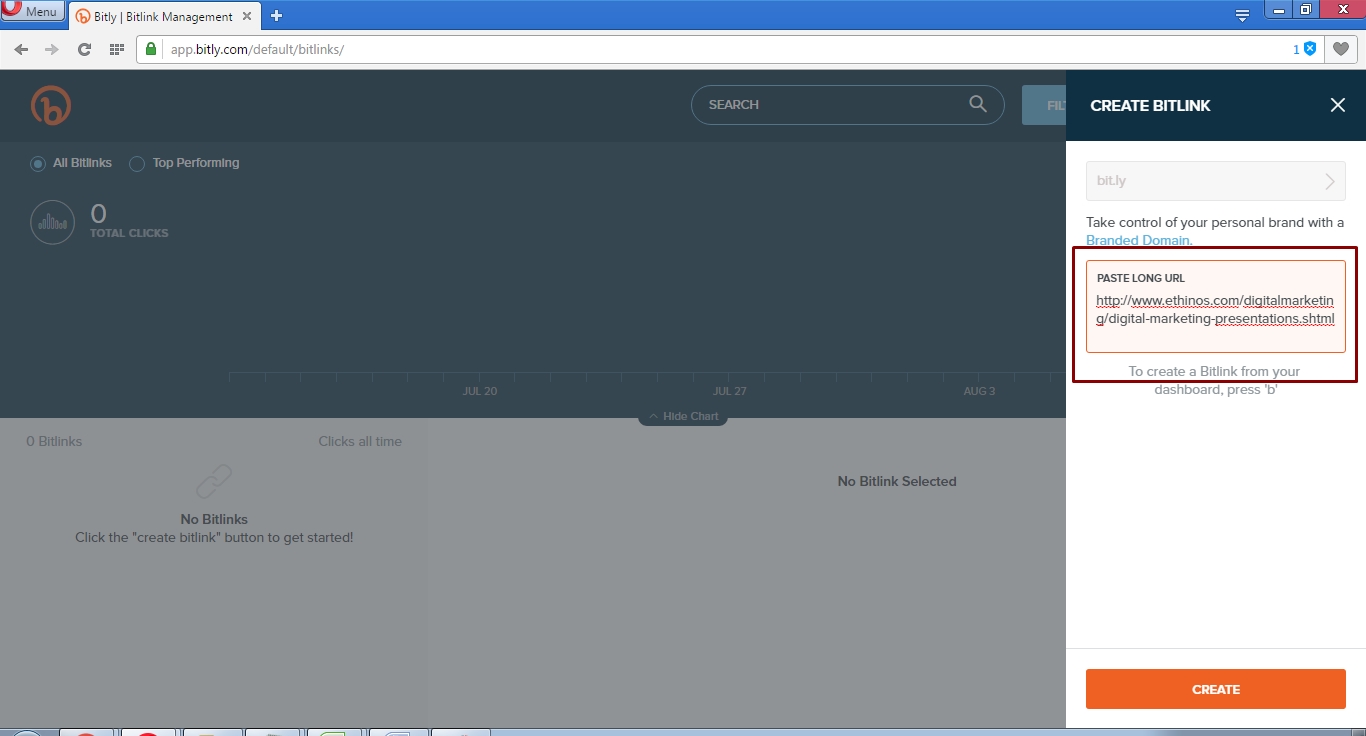Reload the page with refresh icon
The width and height of the screenshot is (1366, 736).
(84, 49)
